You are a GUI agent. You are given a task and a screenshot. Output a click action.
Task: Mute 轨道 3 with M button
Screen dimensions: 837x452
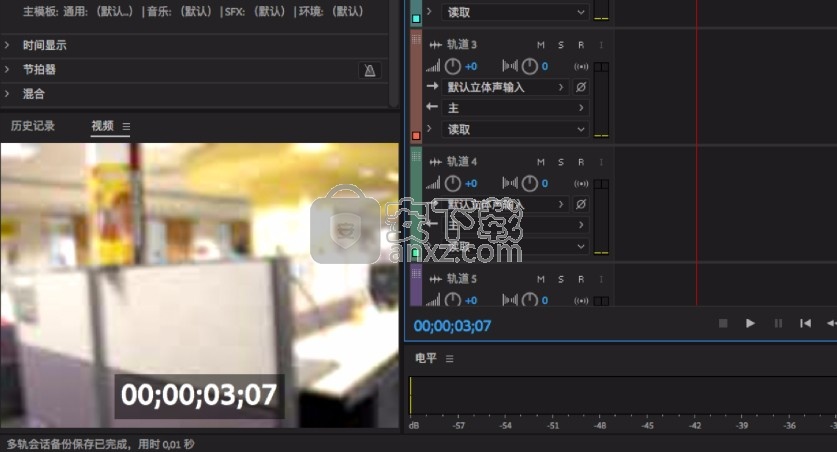541,45
